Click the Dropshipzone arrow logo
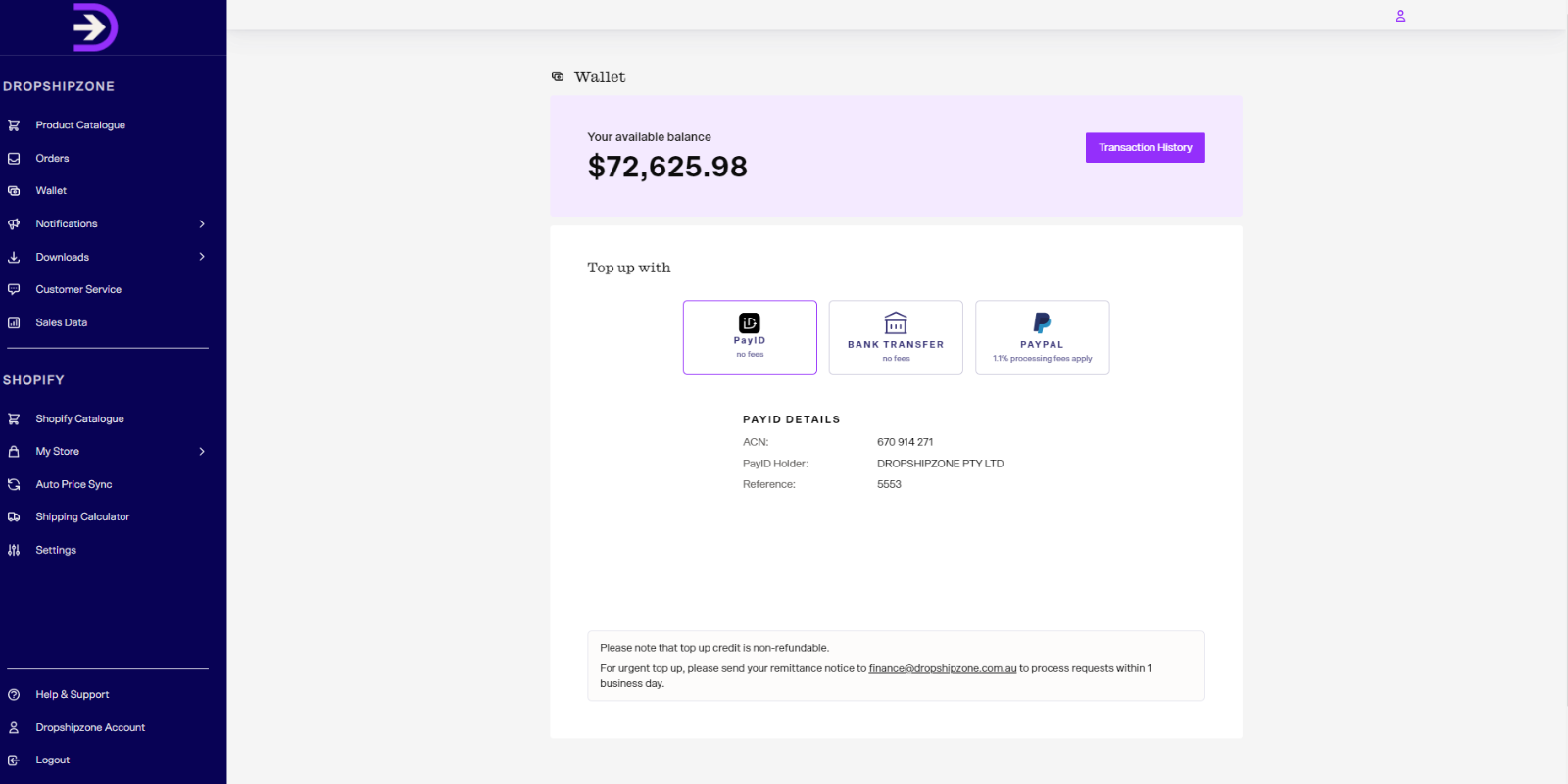Image resolution: width=1568 pixels, height=784 pixels. [x=95, y=27]
